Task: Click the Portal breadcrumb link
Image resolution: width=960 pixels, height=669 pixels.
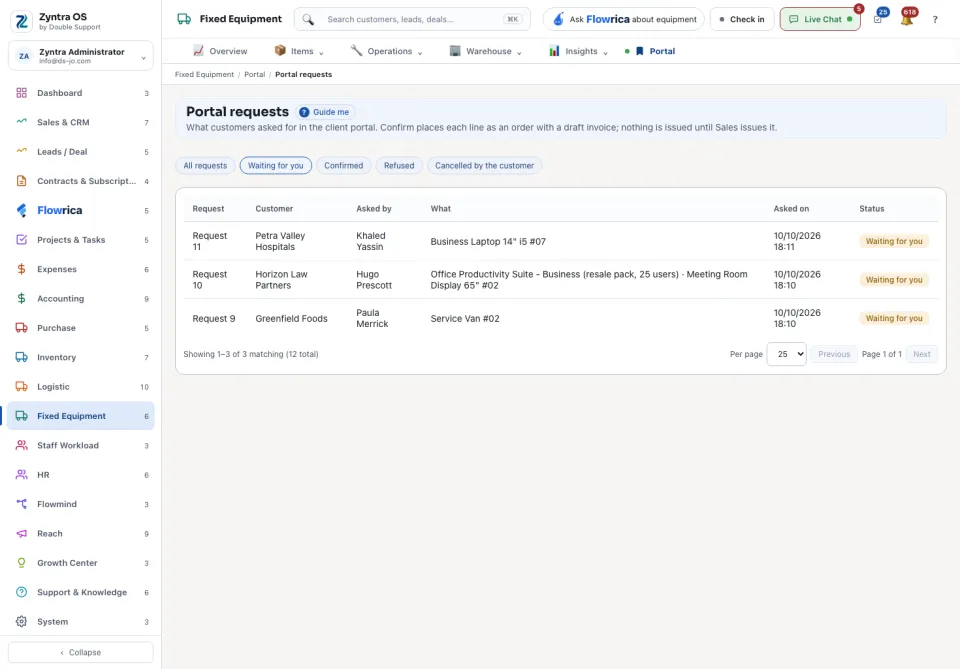Action: (x=255, y=75)
